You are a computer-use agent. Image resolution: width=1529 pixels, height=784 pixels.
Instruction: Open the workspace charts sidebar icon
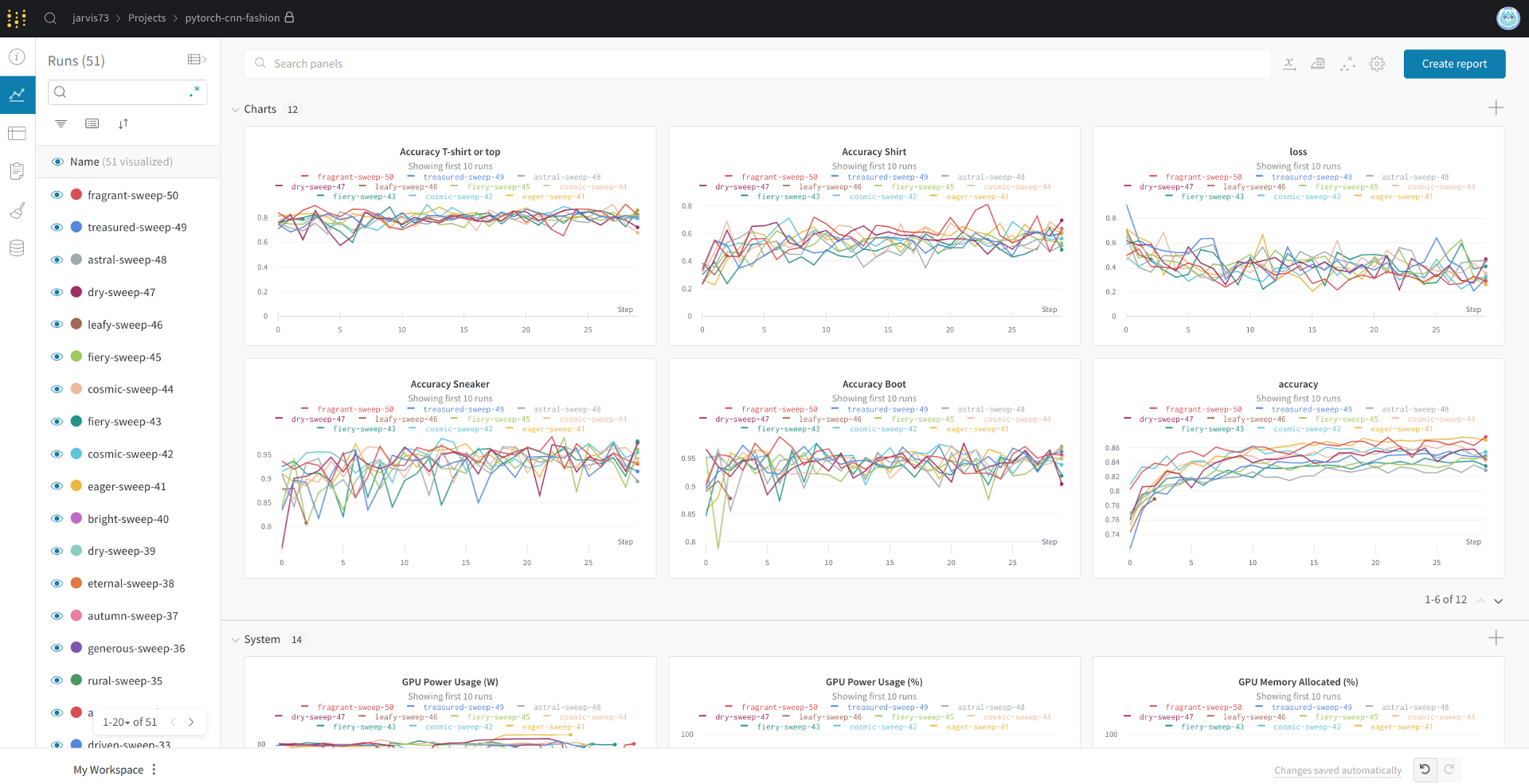tap(17, 96)
